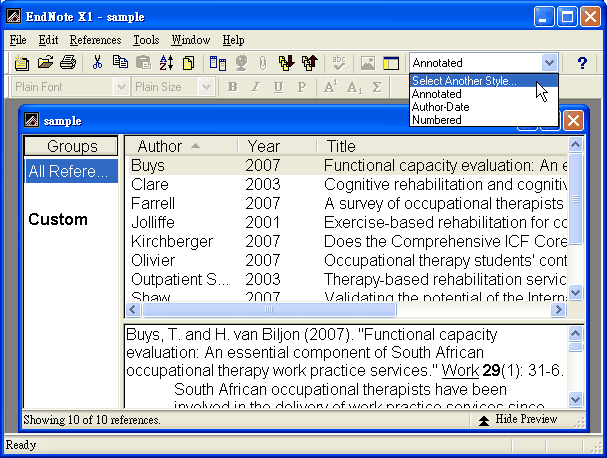Image resolution: width=607 pixels, height=458 pixels.
Task: Click the Annotated style dropdown arrow
Action: coord(549,62)
